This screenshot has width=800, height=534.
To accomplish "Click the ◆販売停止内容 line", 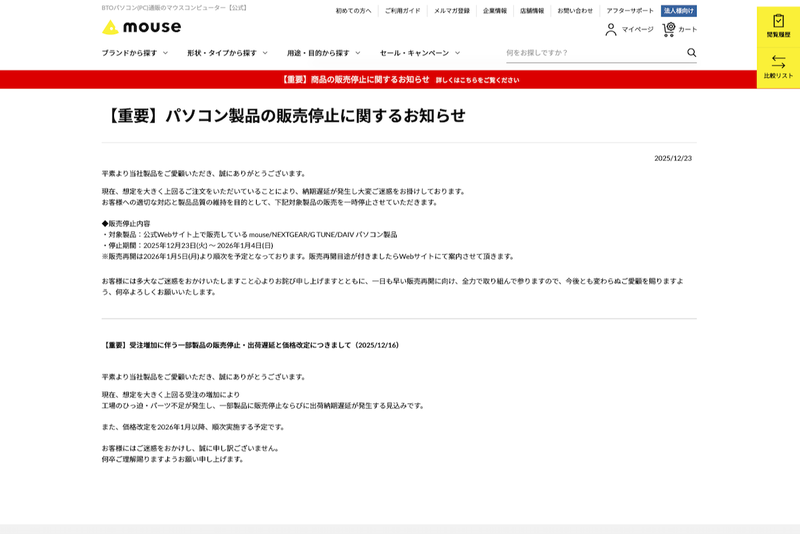I will (x=126, y=223).
